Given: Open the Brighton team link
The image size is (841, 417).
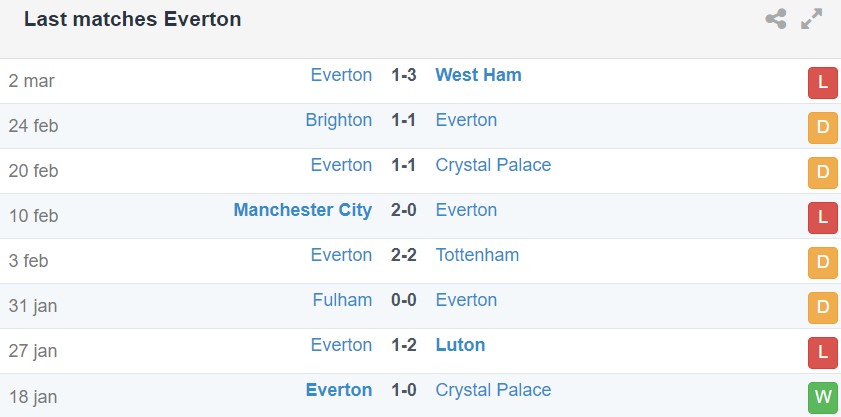Looking at the screenshot, I should pos(338,120).
